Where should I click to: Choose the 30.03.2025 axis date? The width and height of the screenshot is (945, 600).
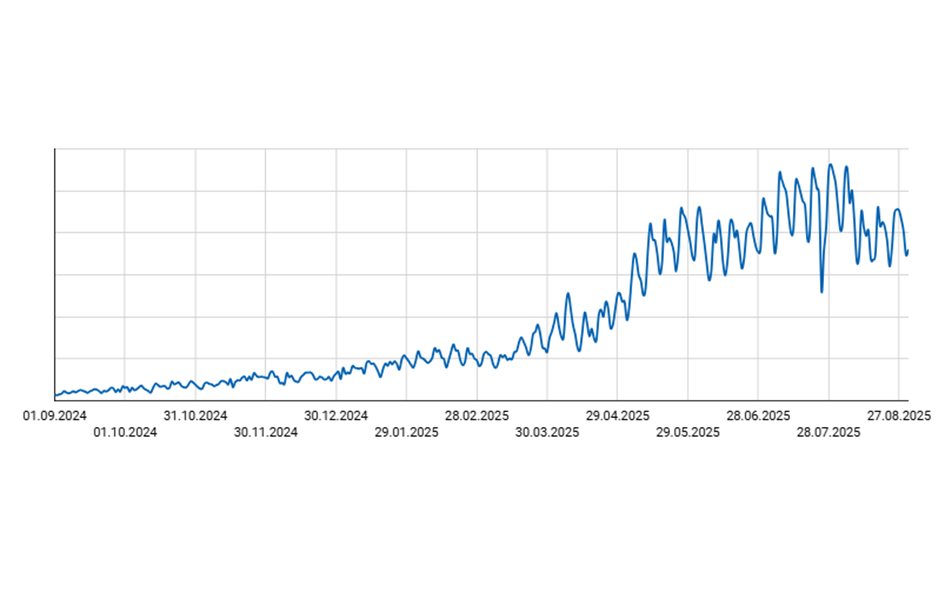[547, 433]
